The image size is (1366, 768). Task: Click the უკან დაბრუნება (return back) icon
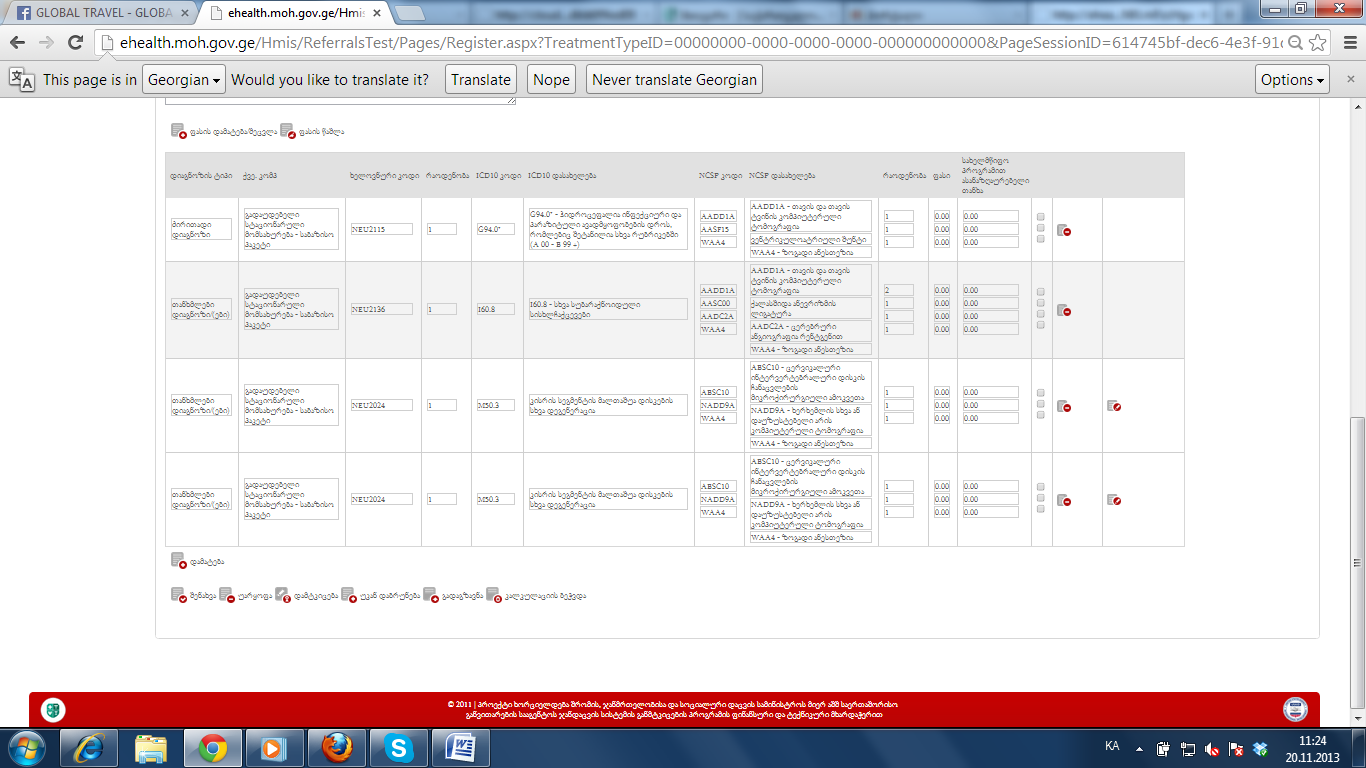(x=348, y=595)
